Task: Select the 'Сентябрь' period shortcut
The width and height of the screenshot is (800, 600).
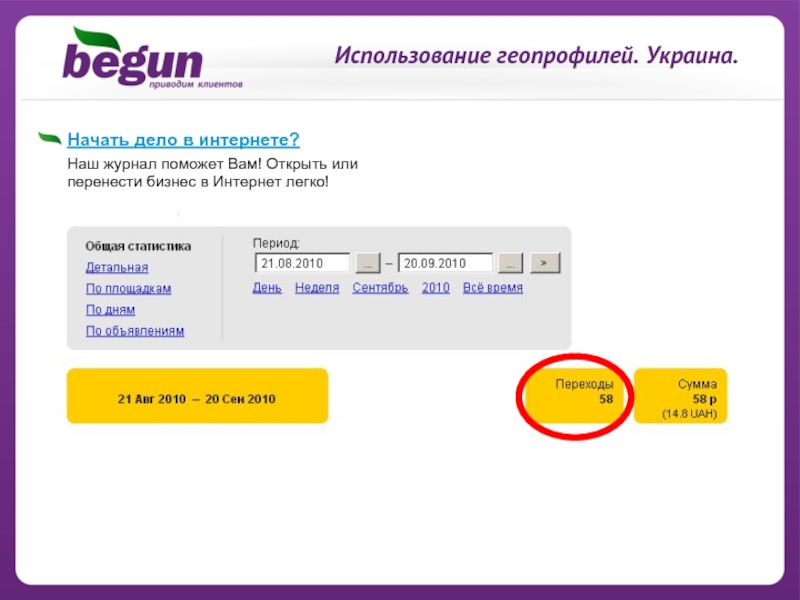Action: [x=380, y=288]
